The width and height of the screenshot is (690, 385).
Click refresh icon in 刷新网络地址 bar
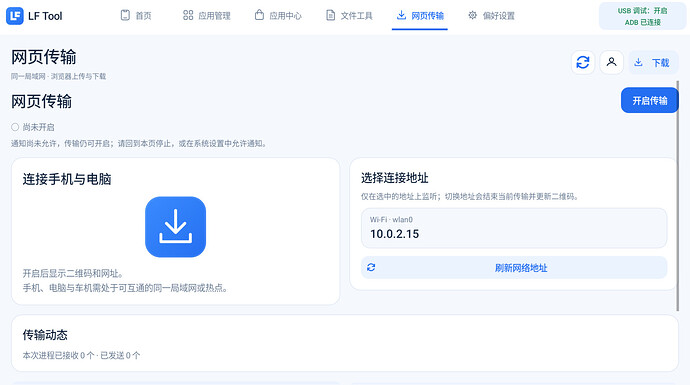point(371,268)
